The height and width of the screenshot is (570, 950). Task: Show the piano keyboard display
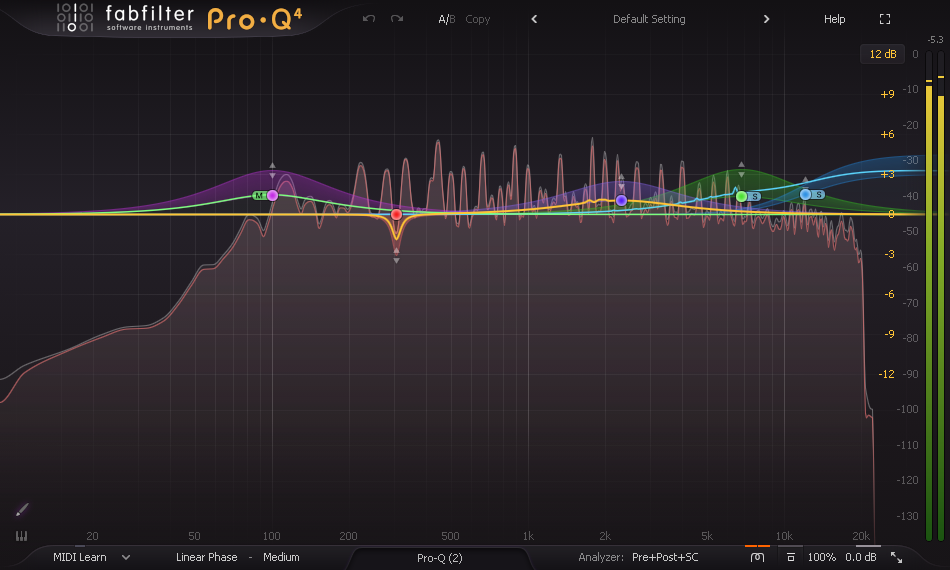[x=22, y=536]
